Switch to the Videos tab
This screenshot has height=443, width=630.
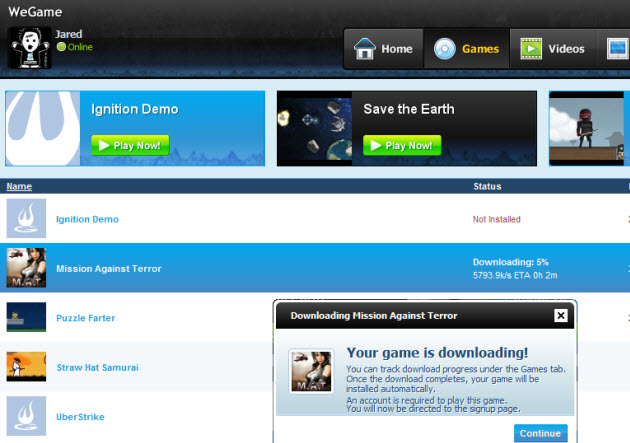[552, 49]
